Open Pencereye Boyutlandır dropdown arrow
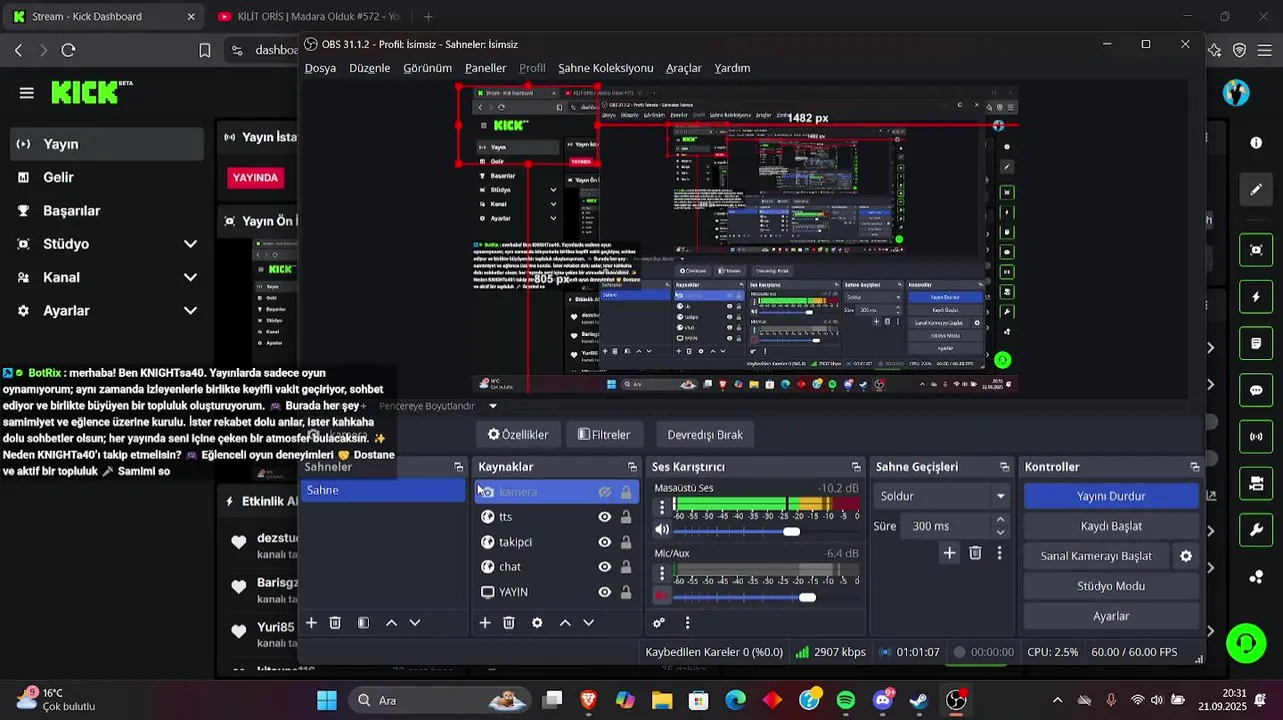The height and width of the screenshot is (720, 1283). (x=492, y=406)
